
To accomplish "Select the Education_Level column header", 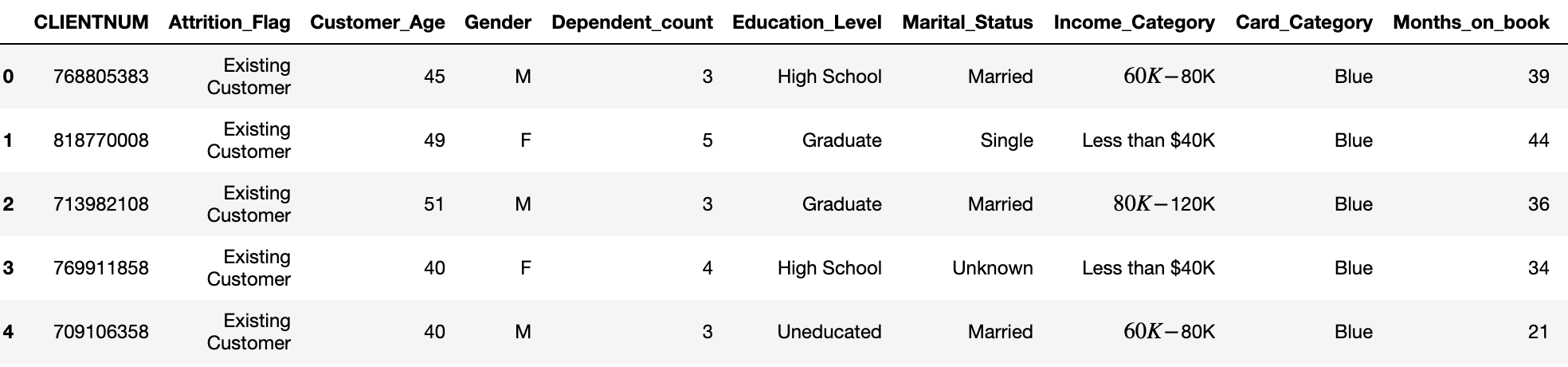I will tap(807, 22).
